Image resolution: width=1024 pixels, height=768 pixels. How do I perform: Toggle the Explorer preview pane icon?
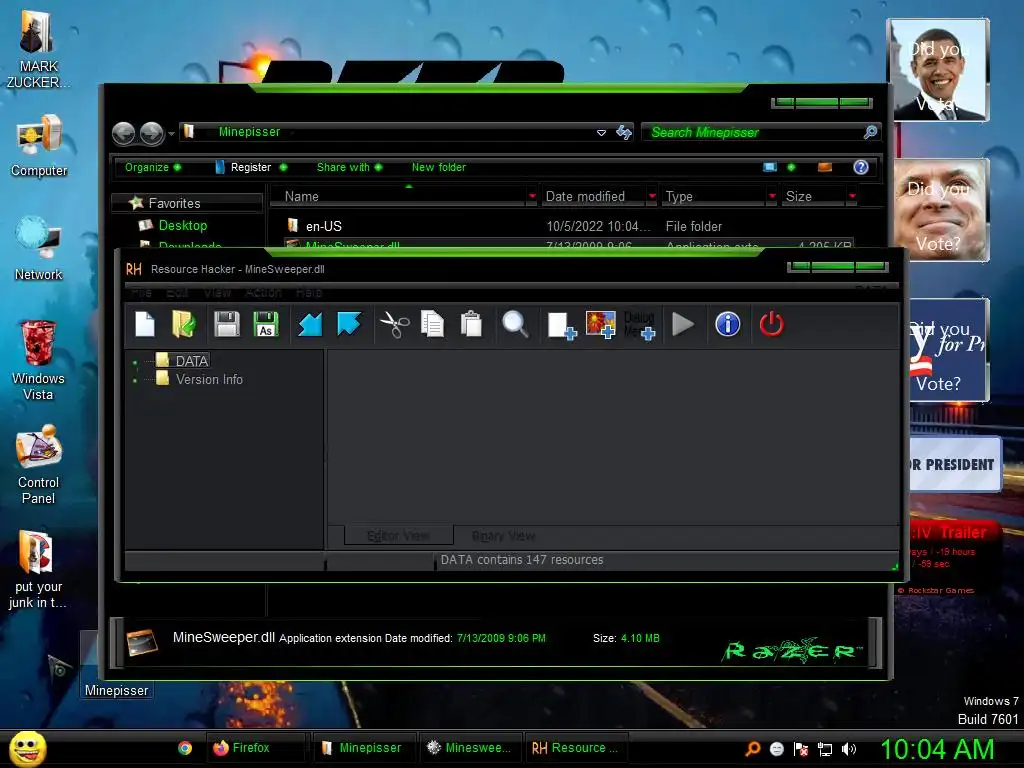(825, 167)
